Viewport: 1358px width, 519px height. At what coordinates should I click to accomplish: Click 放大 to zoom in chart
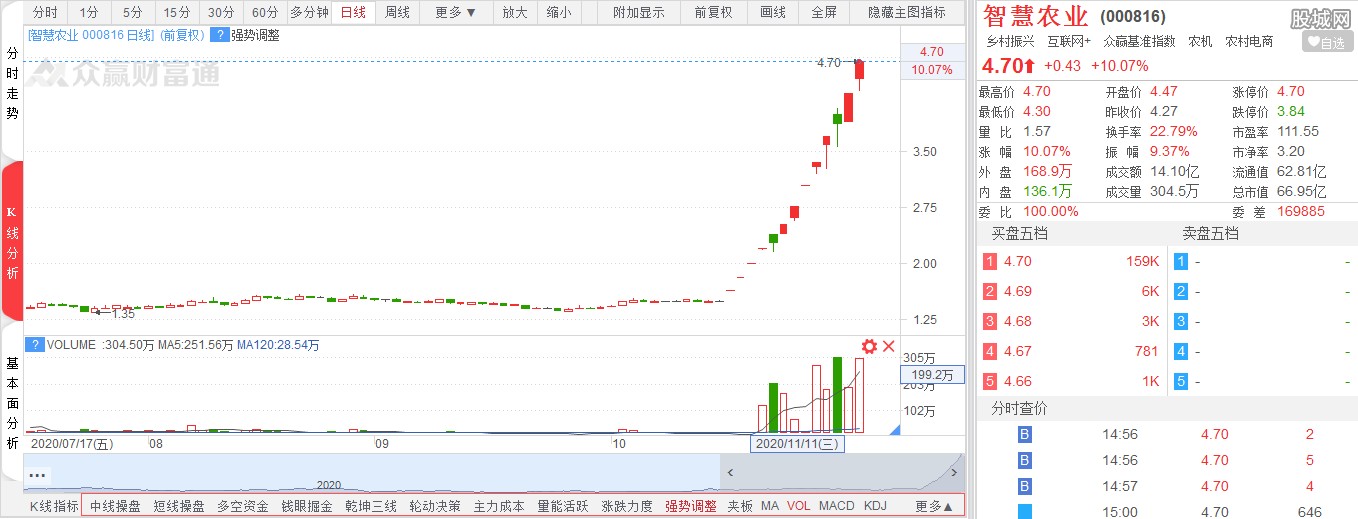pos(515,12)
